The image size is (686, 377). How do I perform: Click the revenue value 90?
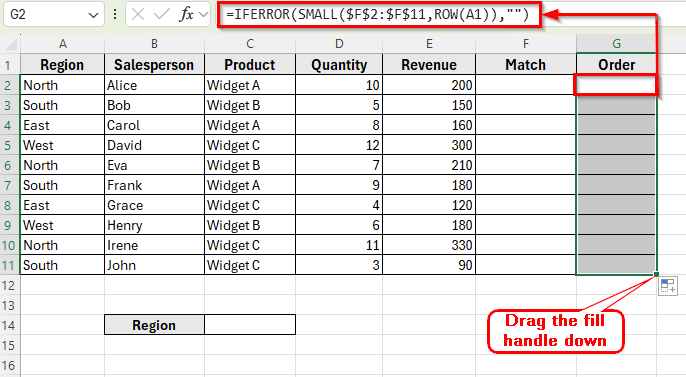coord(429,265)
